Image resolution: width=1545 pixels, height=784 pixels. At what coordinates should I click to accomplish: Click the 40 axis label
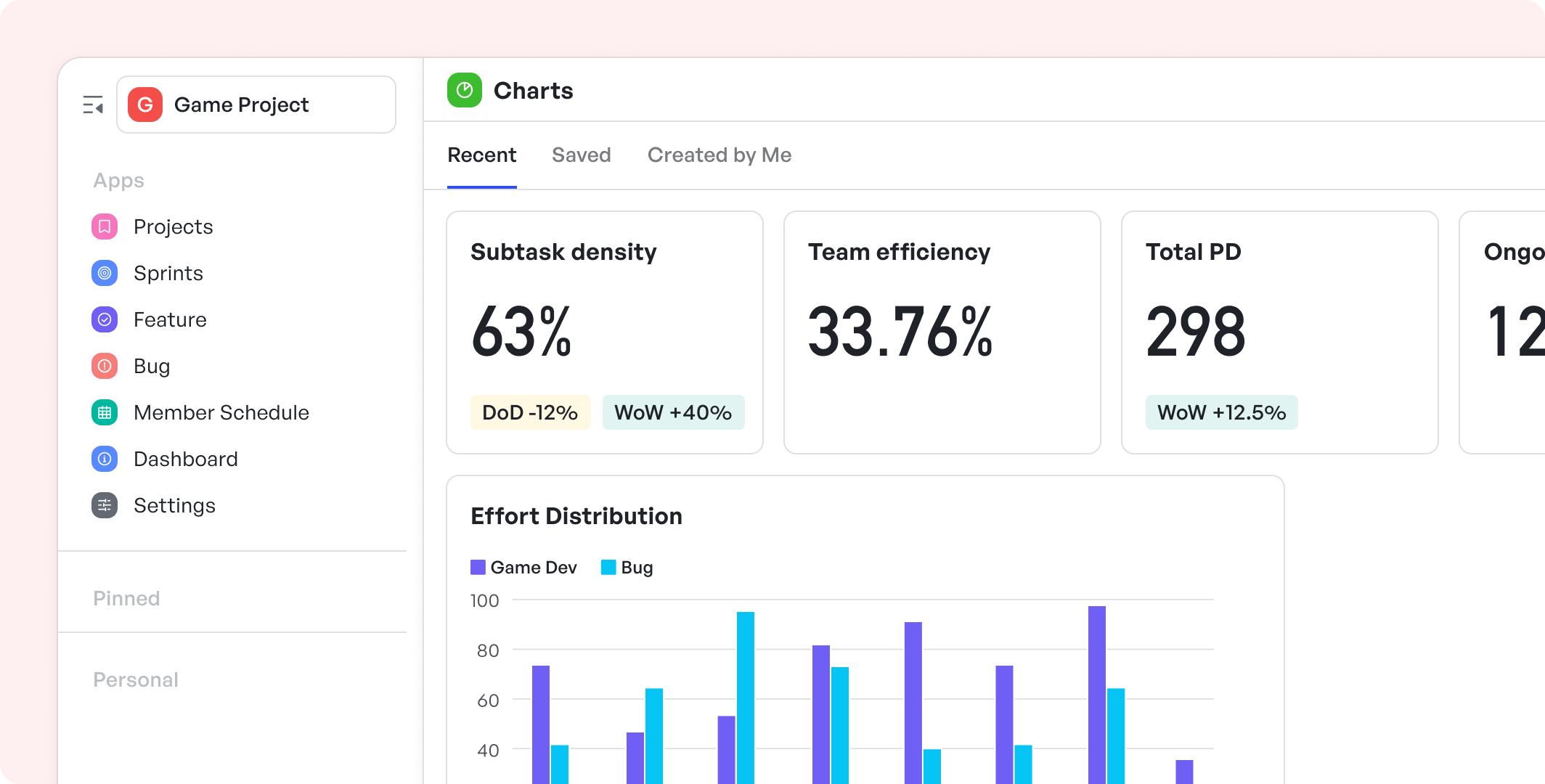point(488,750)
